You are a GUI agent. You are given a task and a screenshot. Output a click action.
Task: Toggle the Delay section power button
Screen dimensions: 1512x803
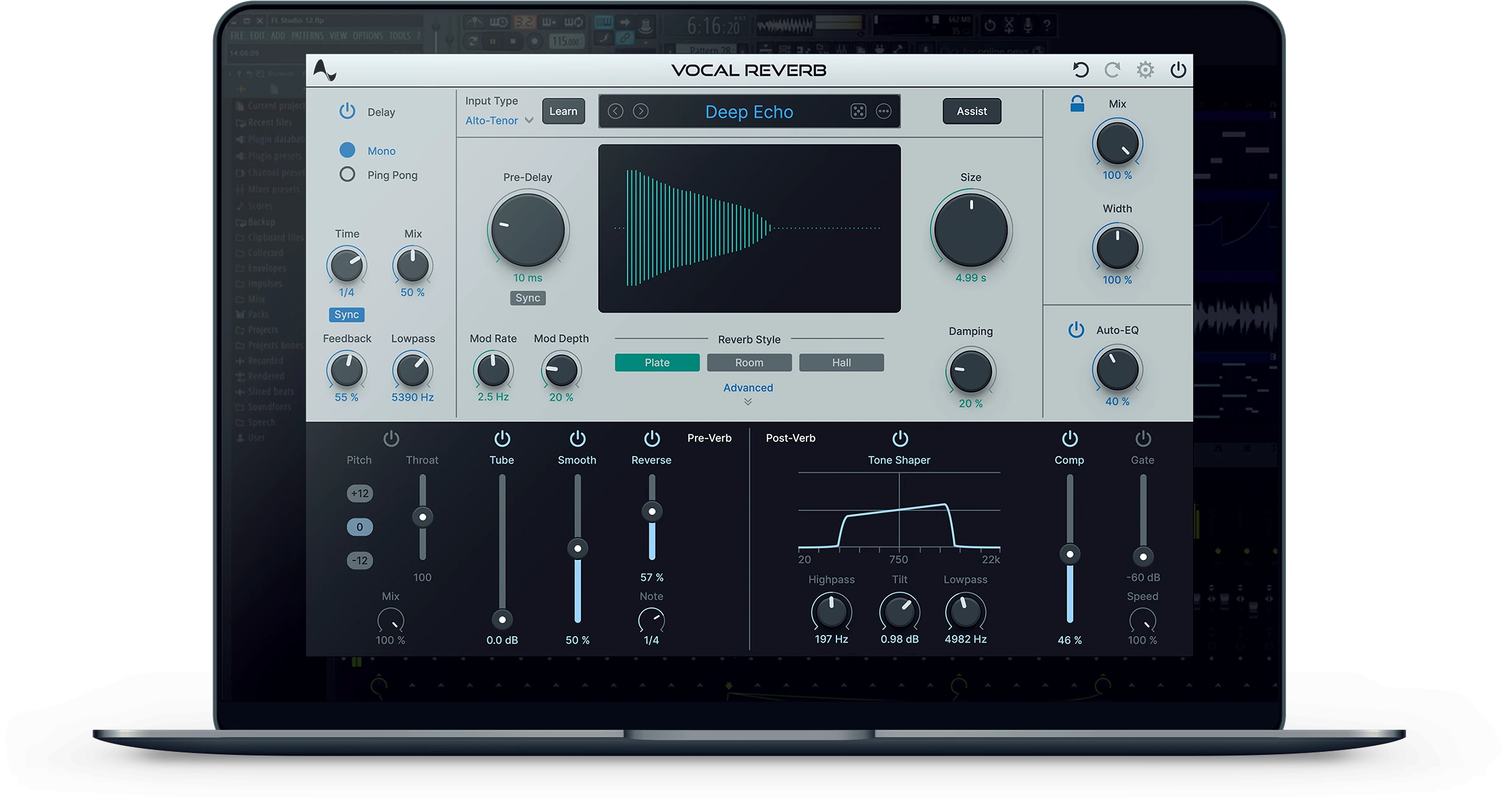click(347, 111)
